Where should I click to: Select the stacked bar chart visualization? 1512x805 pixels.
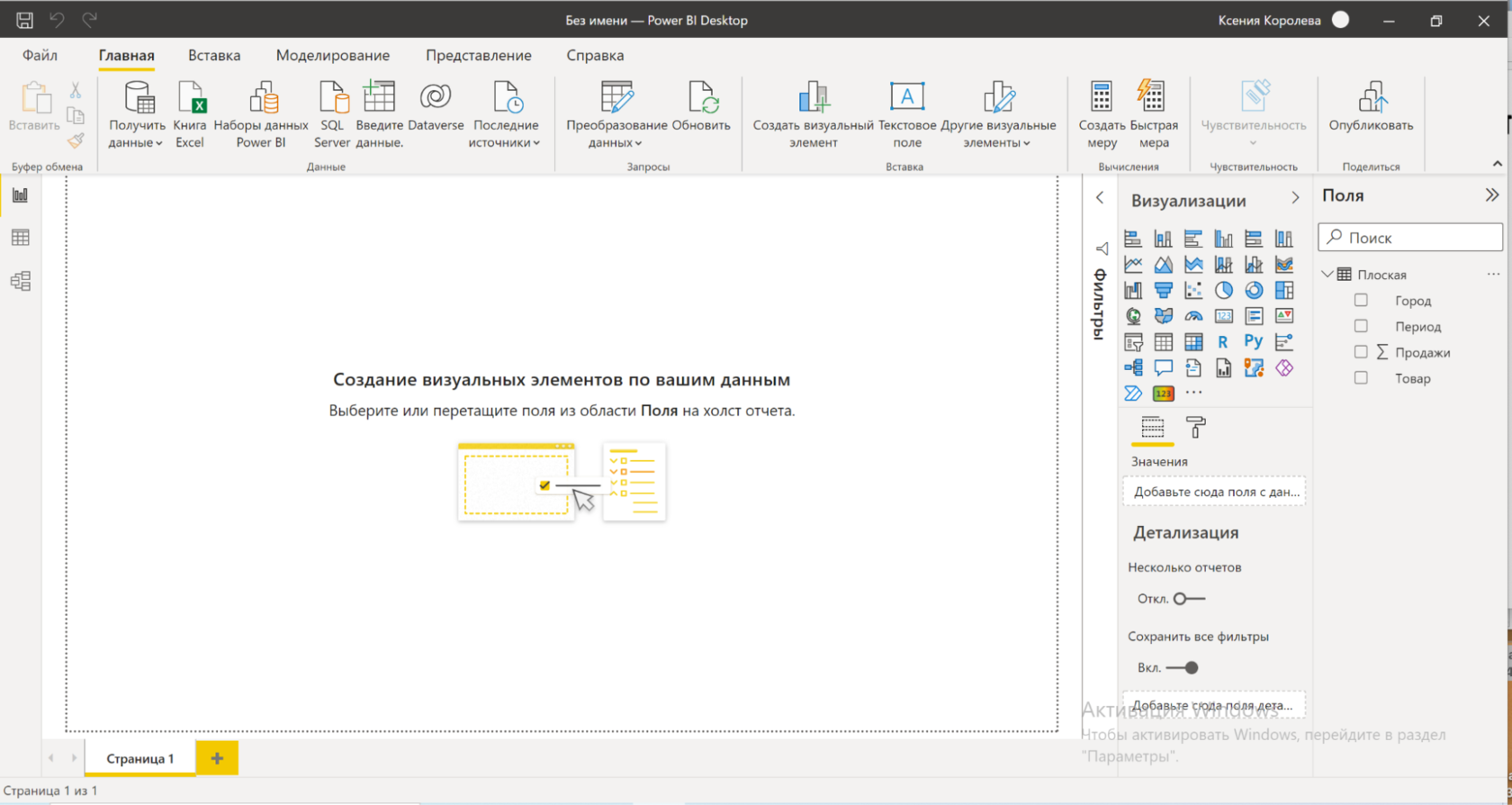[1133, 239]
